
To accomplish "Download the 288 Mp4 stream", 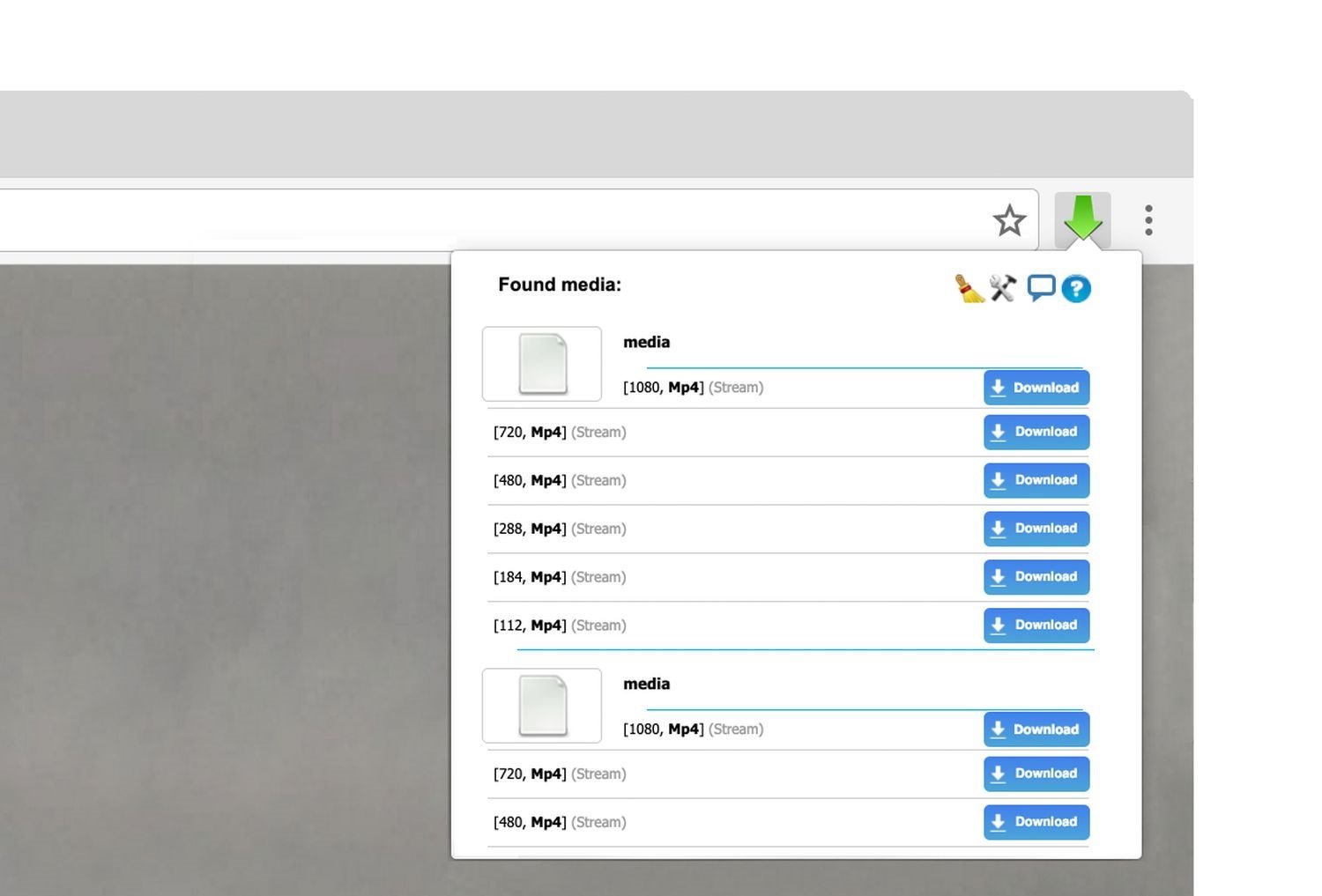I will pos(1036,529).
